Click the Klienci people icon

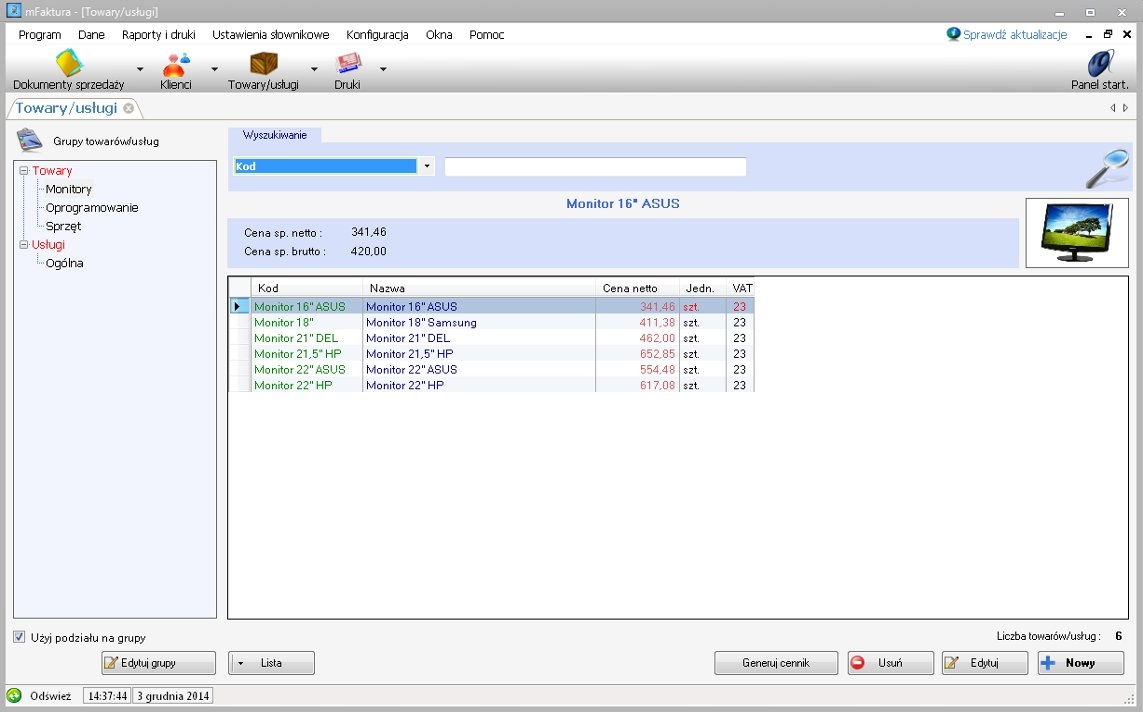pos(176,64)
